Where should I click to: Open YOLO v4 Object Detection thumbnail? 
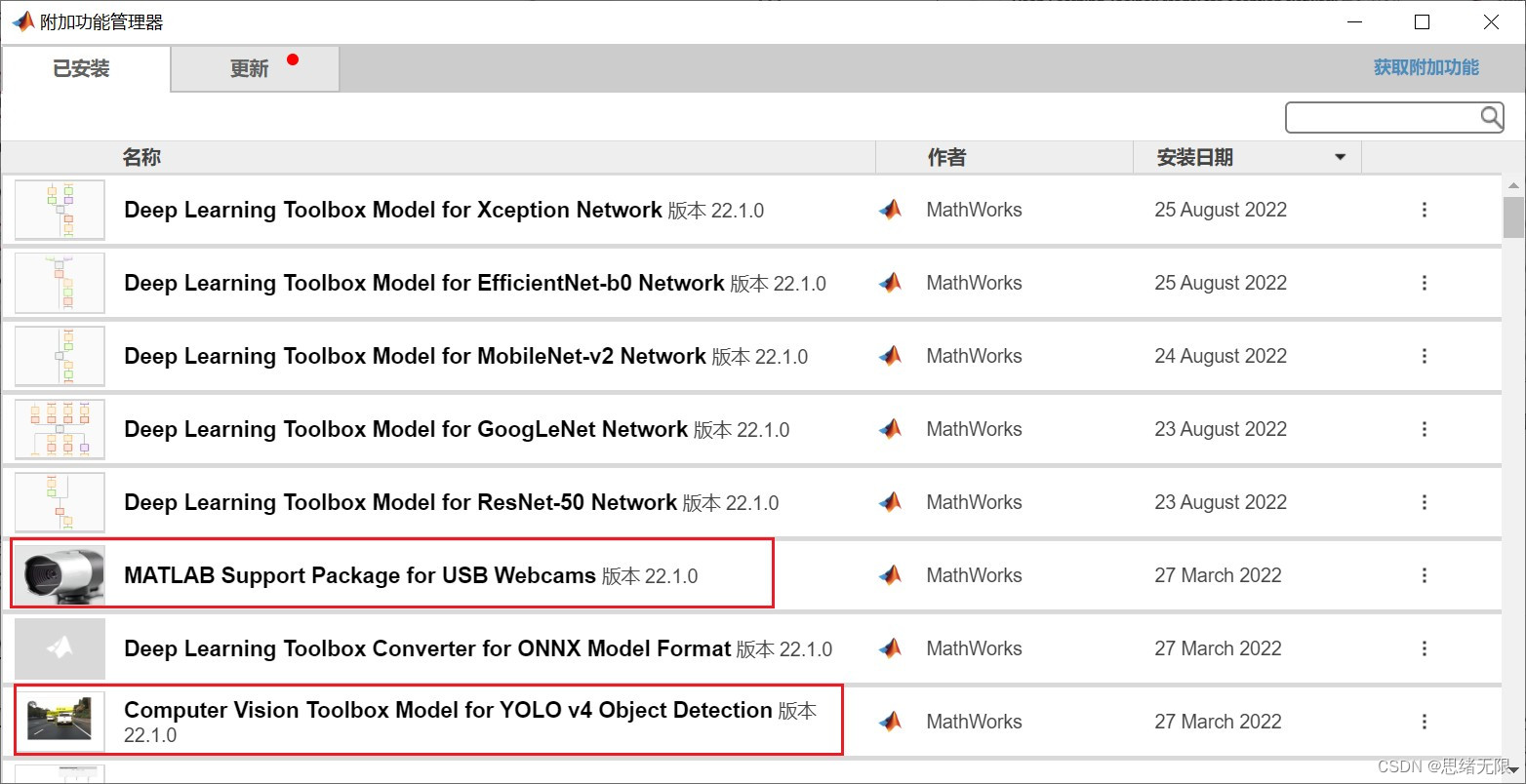(60, 722)
